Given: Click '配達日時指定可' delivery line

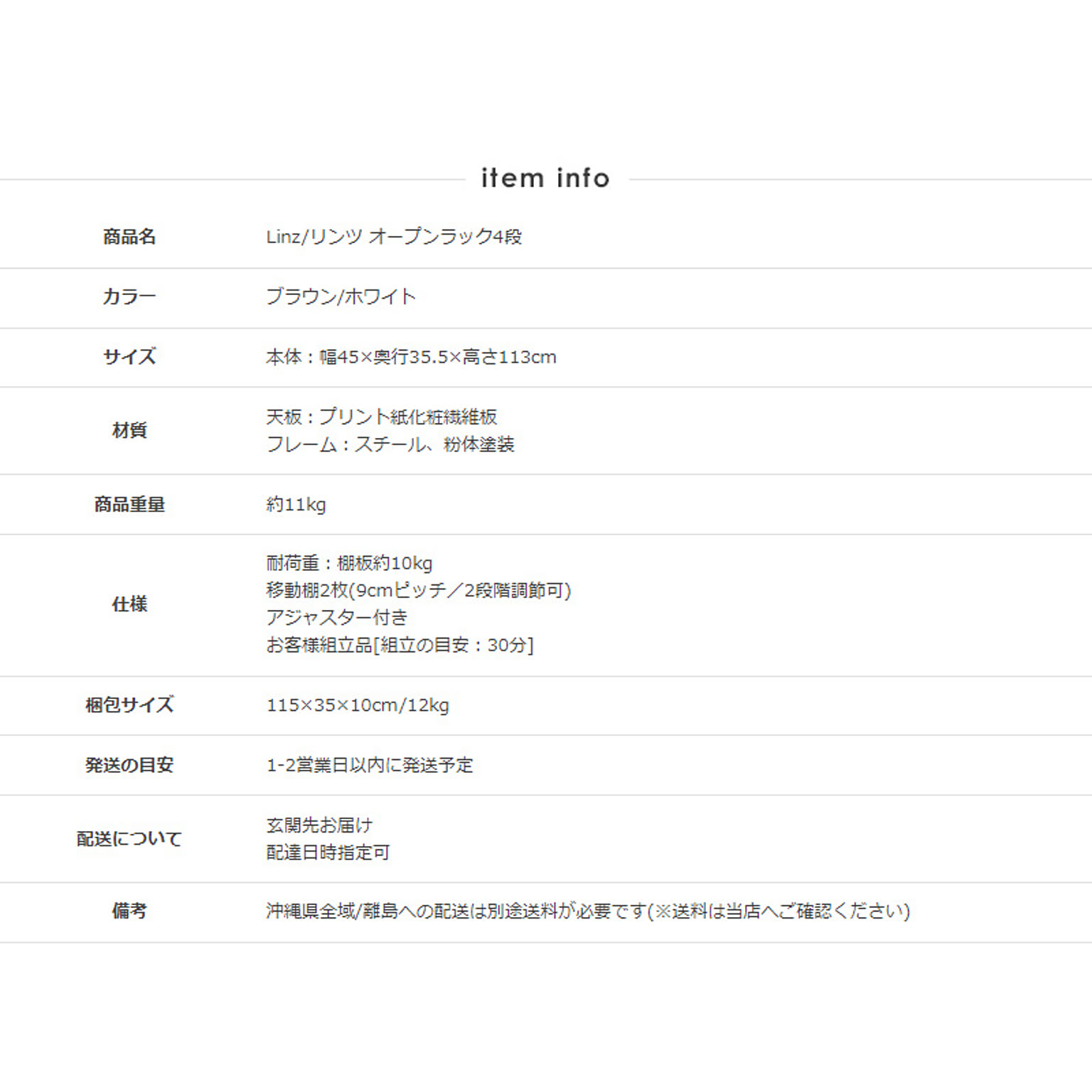Looking at the screenshot, I should (x=328, y=852).
